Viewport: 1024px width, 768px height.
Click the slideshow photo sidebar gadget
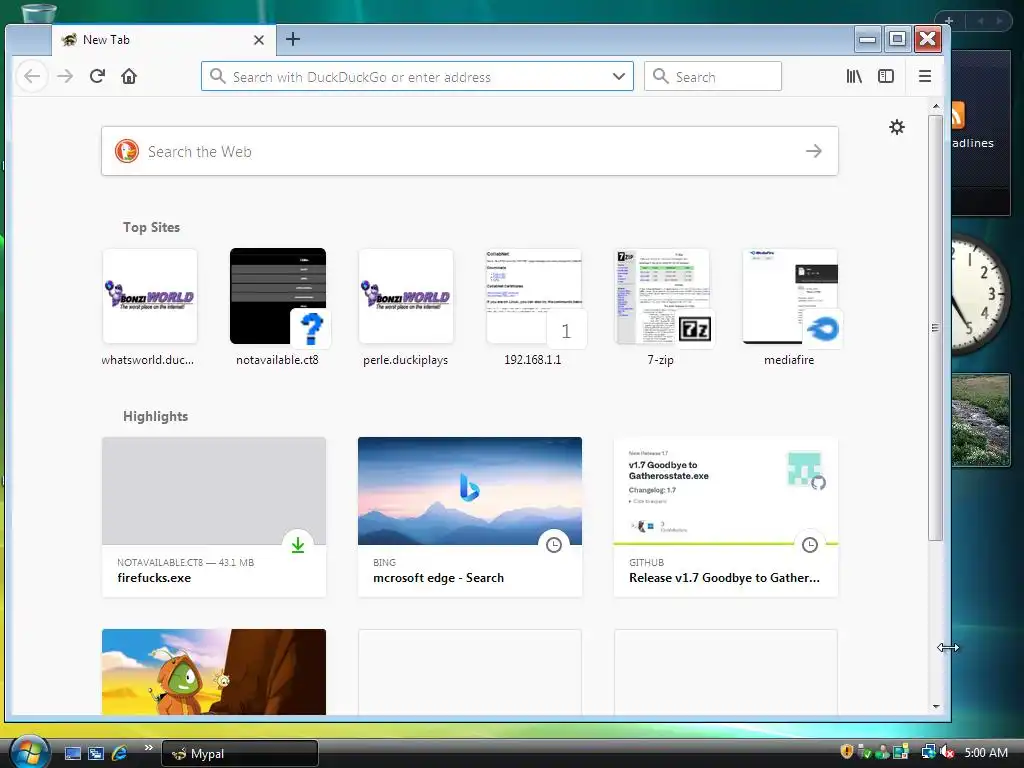(x=980, y=420)
